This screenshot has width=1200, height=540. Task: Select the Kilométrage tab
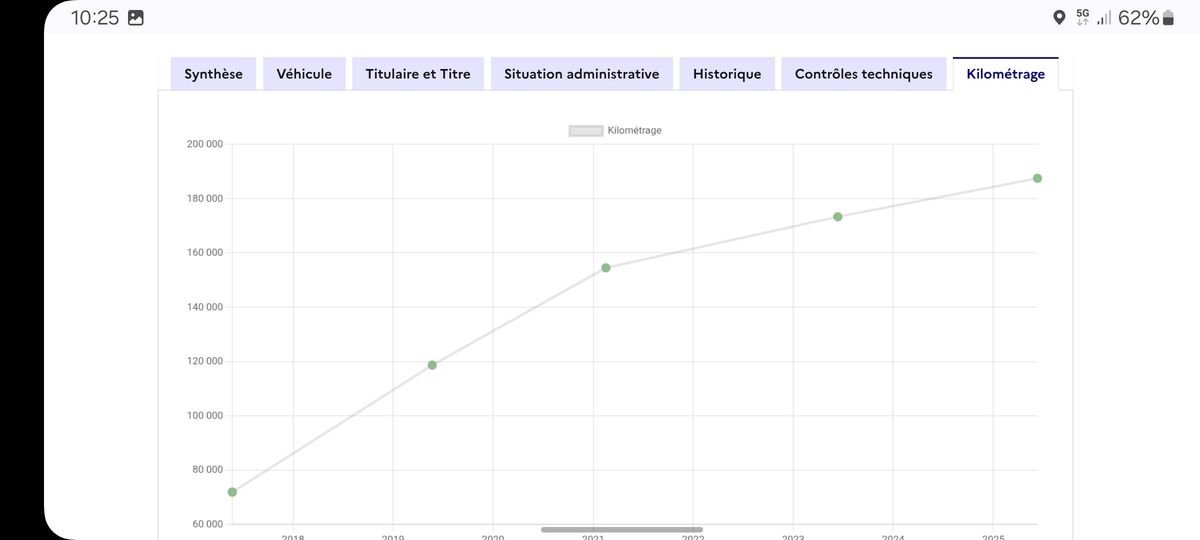(x=1005, y=74)
